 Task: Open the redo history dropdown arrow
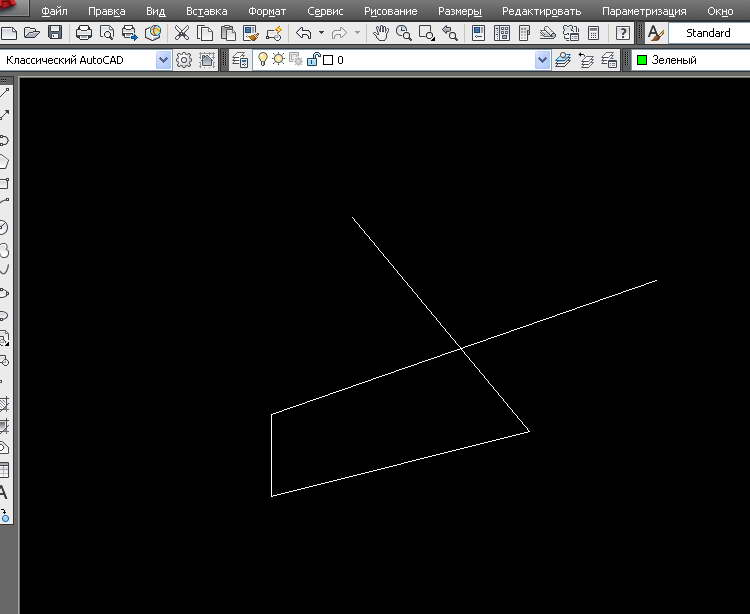click(357, 33)
